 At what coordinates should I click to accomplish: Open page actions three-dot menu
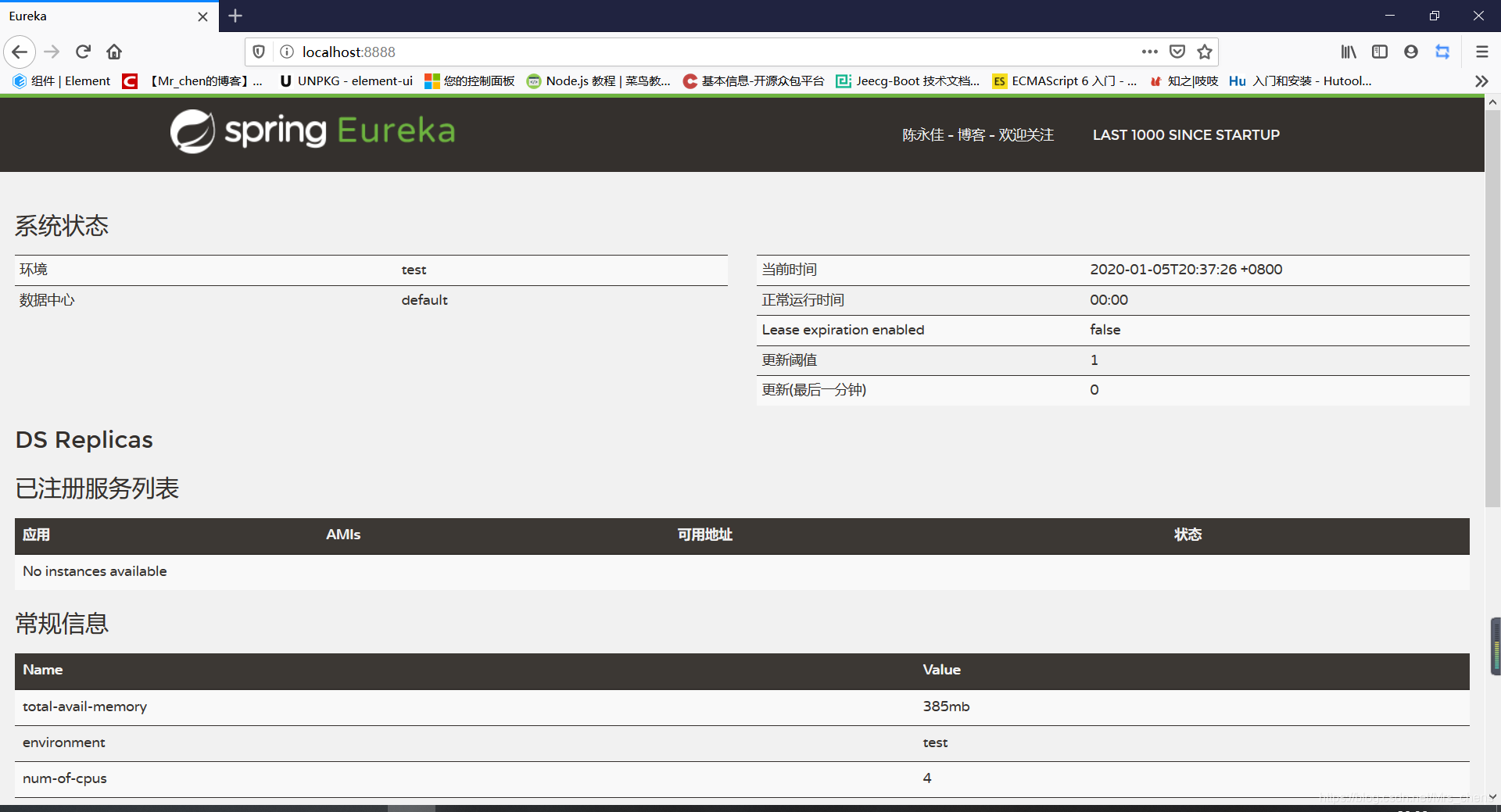pos(1149,52)
